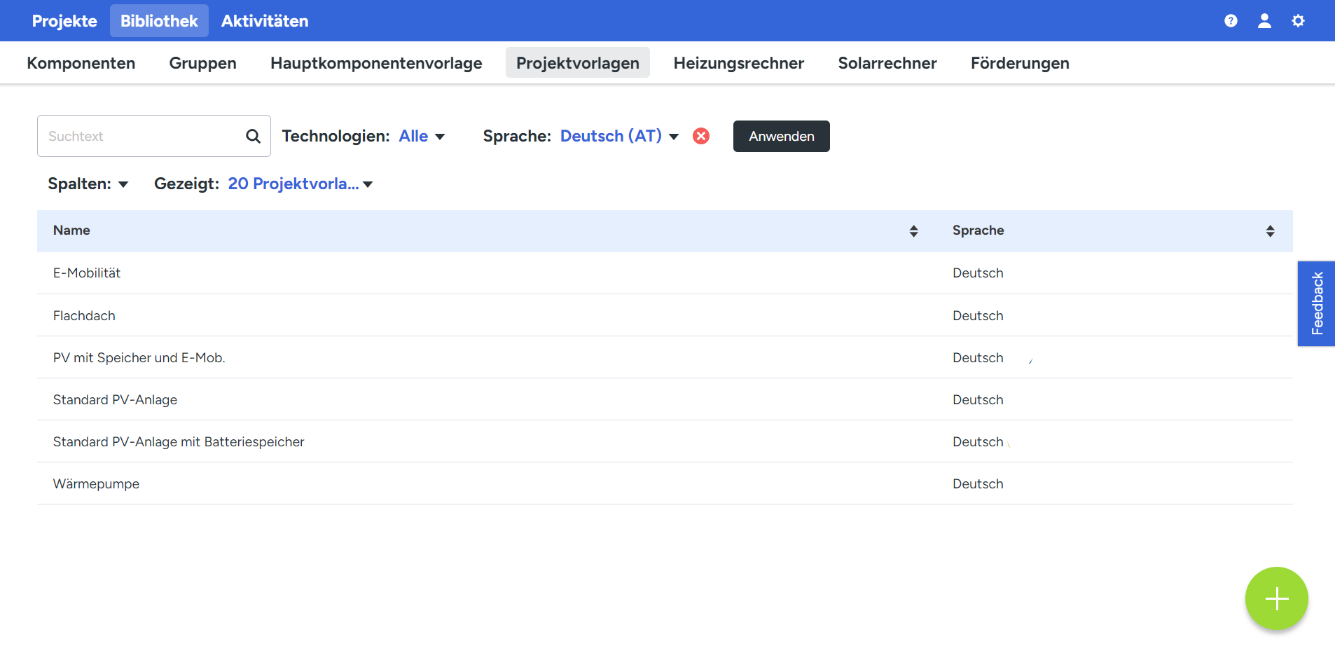
Task: Open the user profile icon
Action: click(1264, 21)
